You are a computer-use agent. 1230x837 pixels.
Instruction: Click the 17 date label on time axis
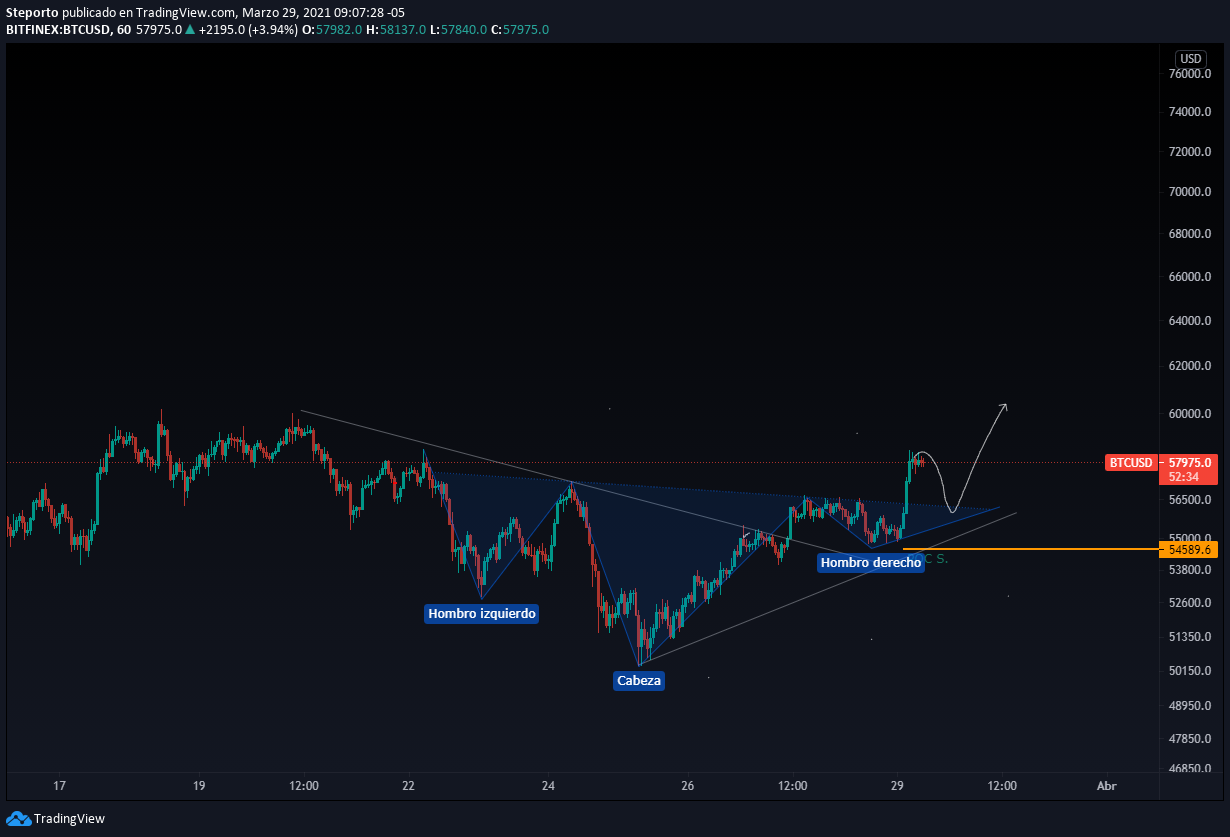click(x=59, y=786)
